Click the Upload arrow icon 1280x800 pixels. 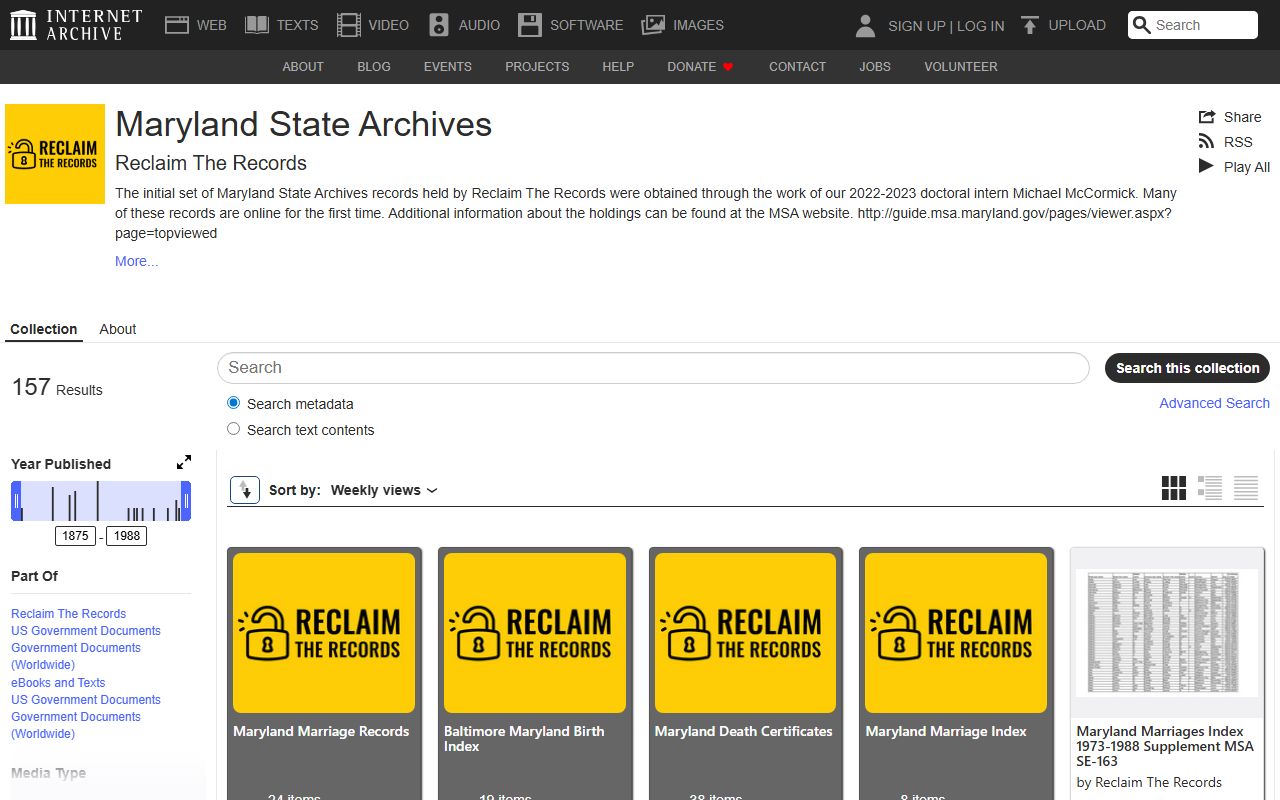[1030, 25]
